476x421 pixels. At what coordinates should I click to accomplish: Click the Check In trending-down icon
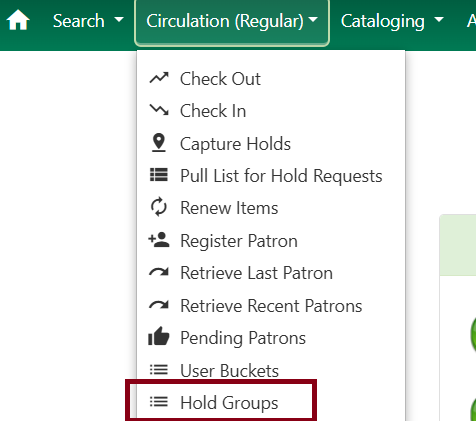(x=159, y=110)
